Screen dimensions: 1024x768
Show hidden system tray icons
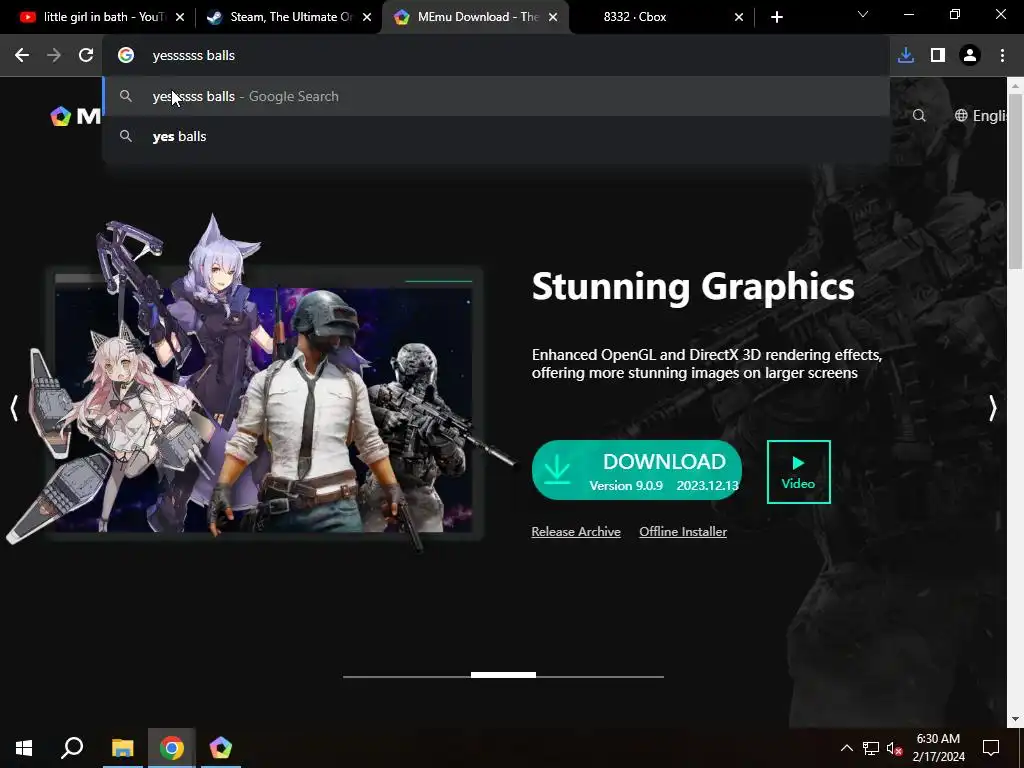846,748
